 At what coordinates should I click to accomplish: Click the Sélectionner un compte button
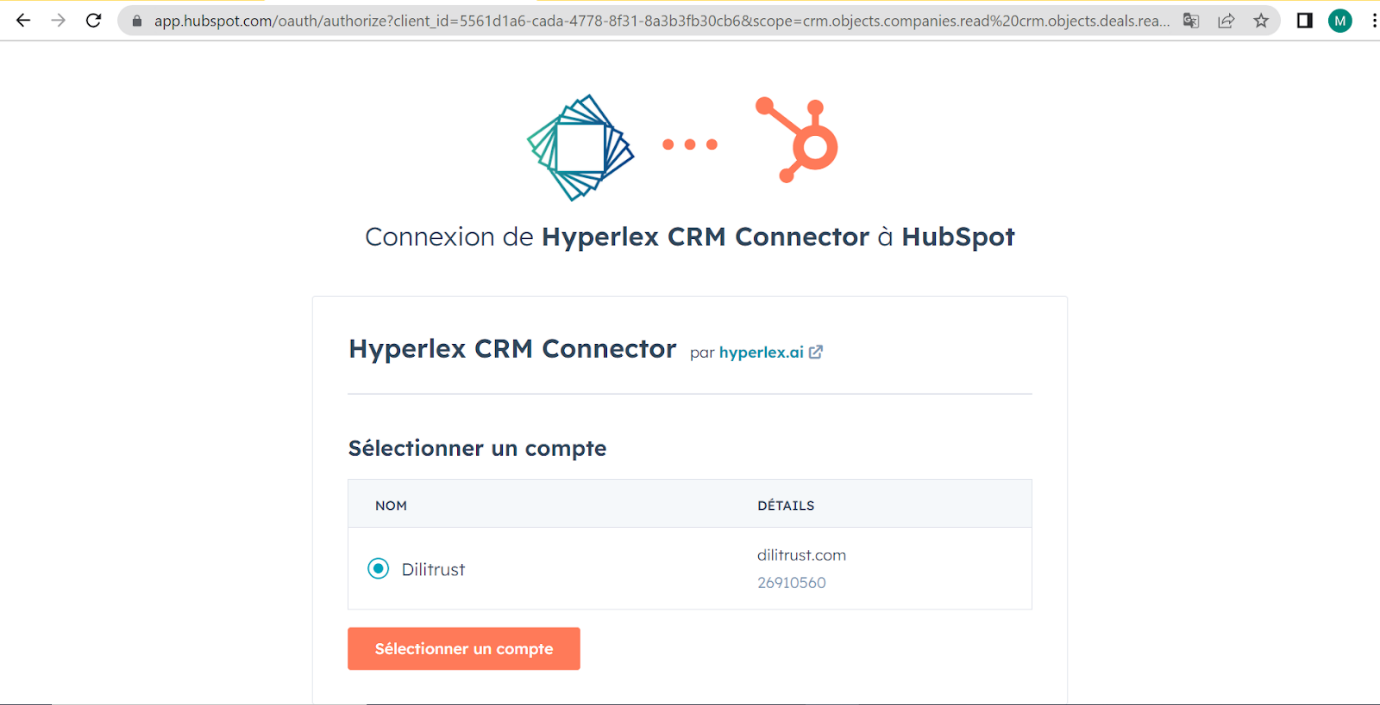pyautogui.click(x=464, y=649)
